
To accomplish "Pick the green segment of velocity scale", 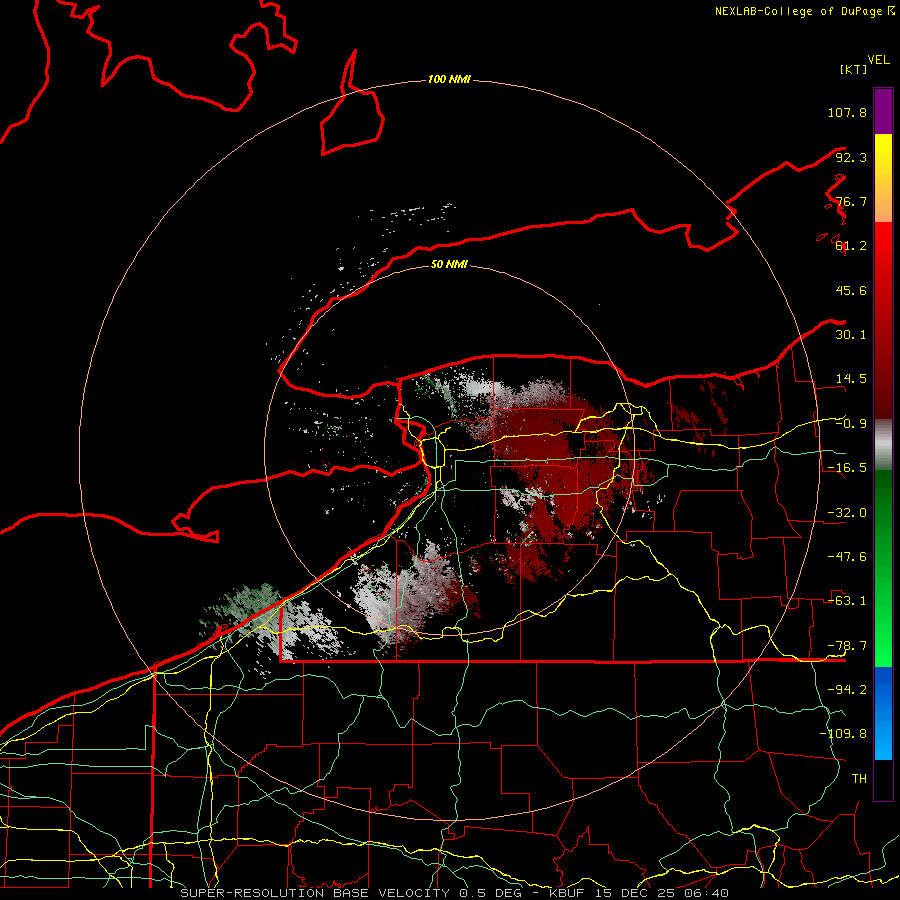I will click(883, 568).
